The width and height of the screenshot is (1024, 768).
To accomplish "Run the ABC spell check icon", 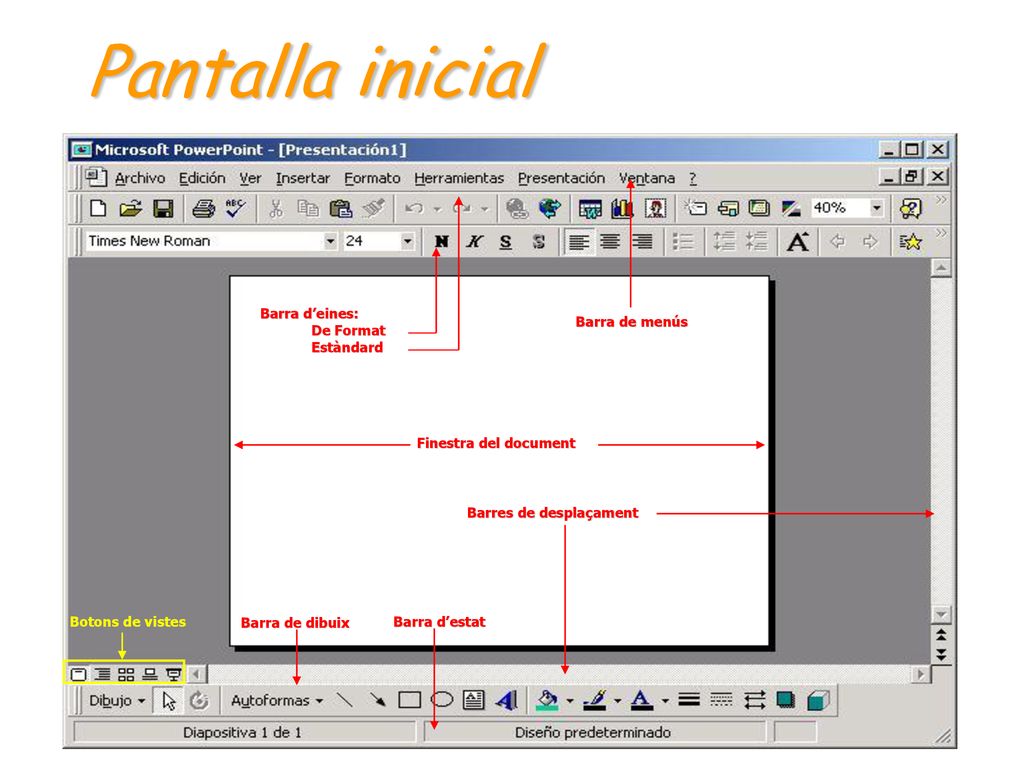I will [235, 208].
